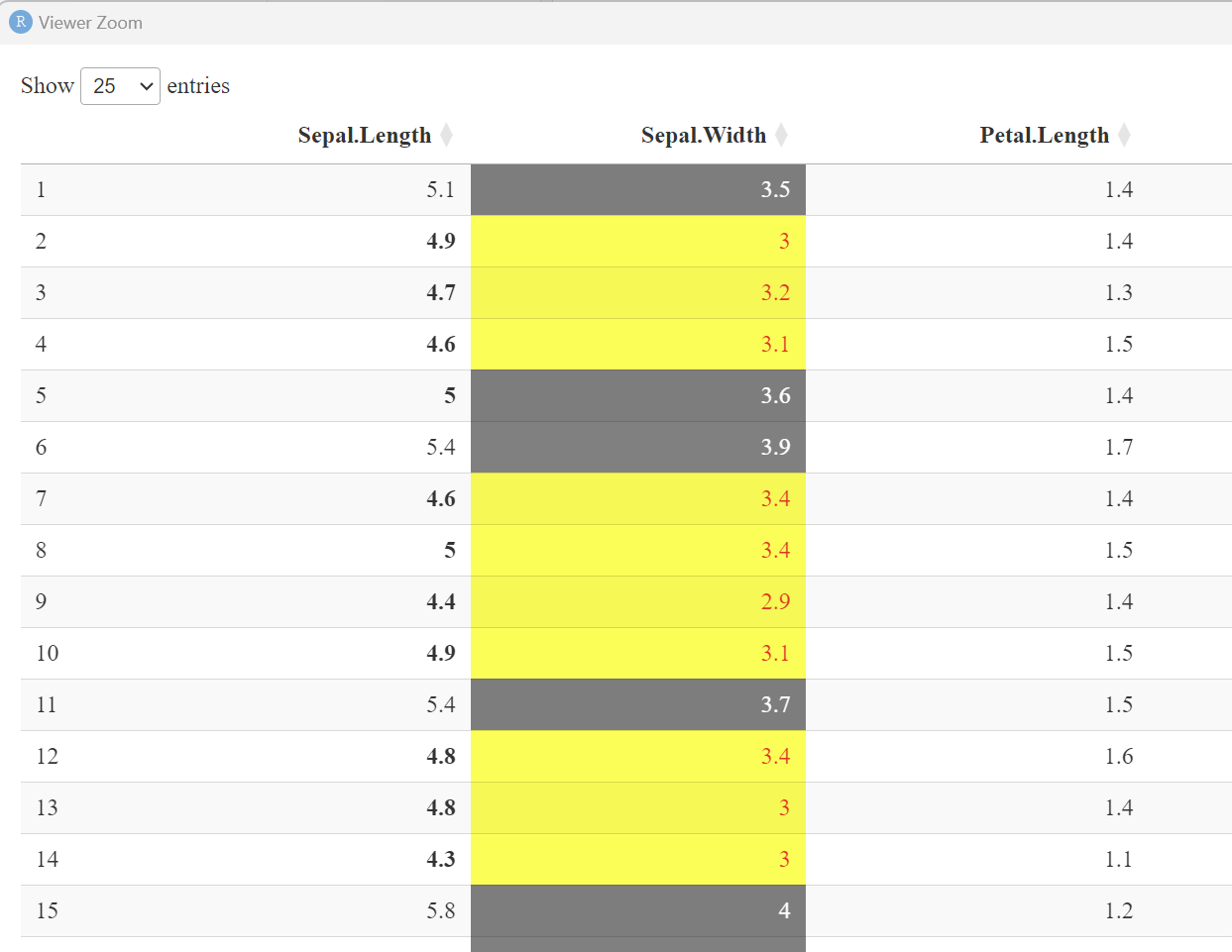
Task: Click the bold 4.4 Sepal.Length cell
Action: [441, 602]
